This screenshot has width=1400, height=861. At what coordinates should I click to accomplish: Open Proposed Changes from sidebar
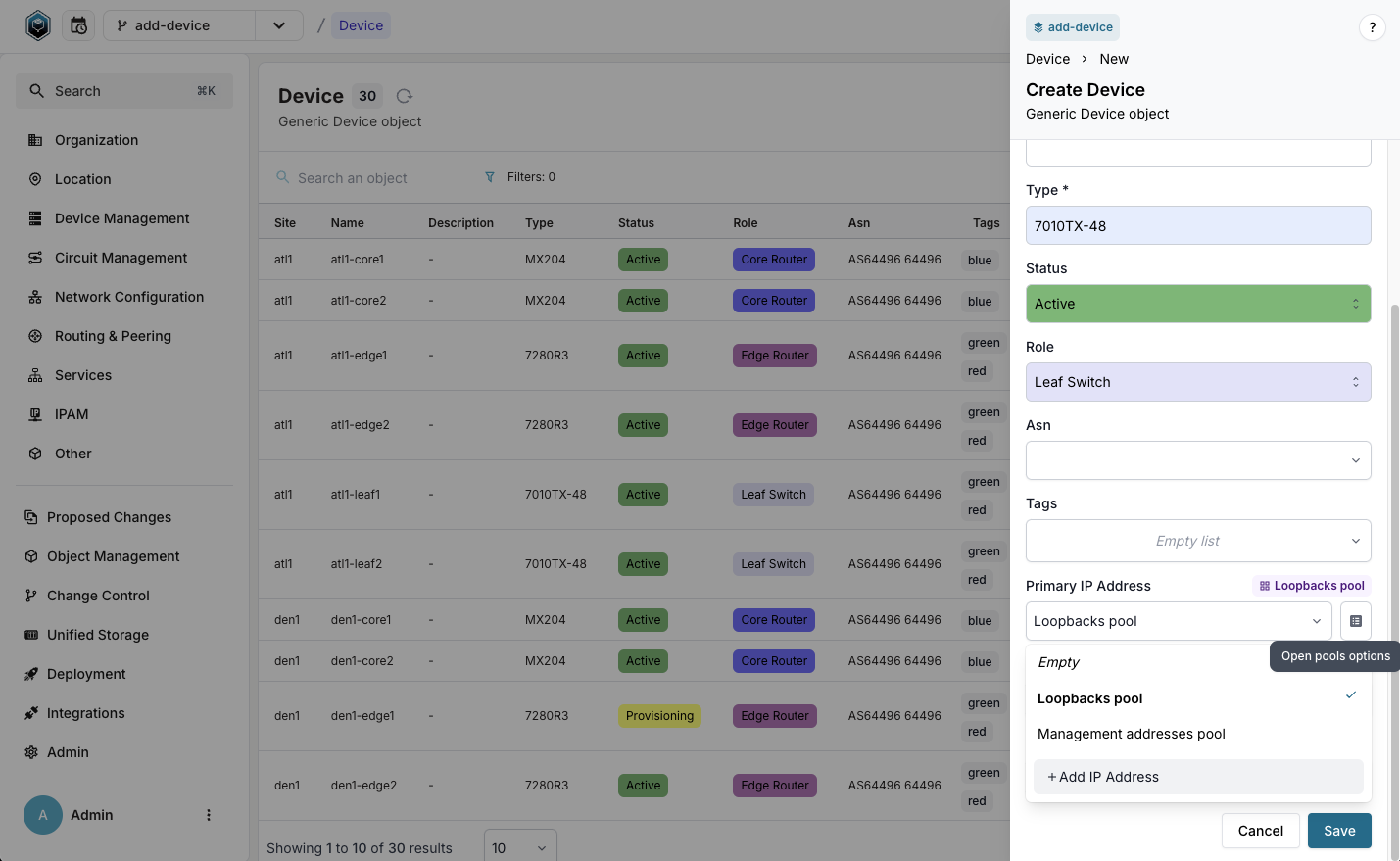pyautogui.click(x=109, y=517)
